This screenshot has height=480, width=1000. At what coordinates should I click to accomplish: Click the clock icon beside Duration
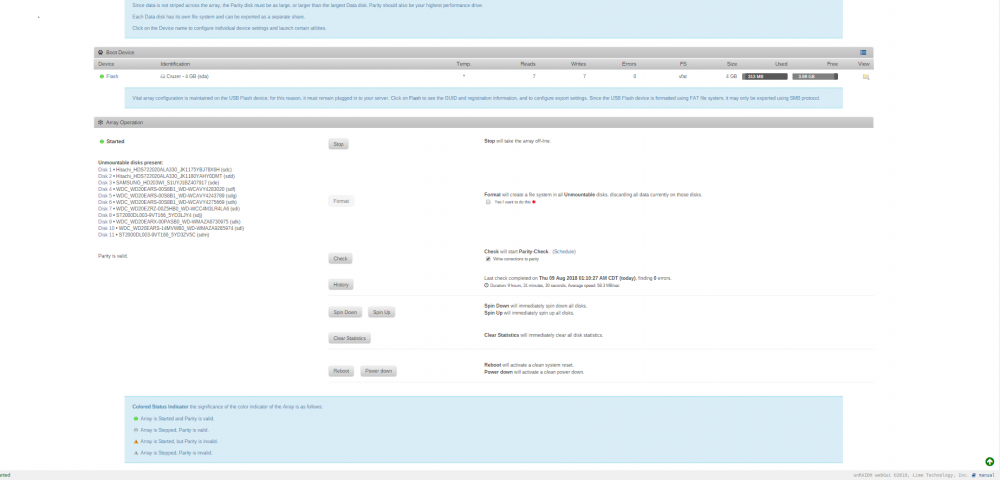pos(487,286)
